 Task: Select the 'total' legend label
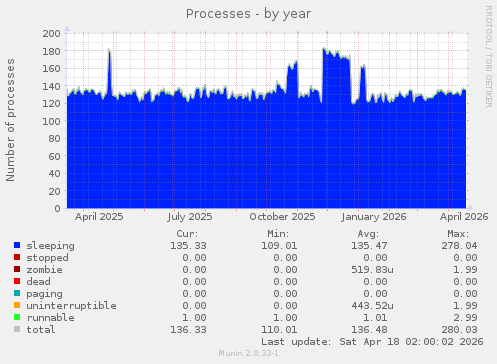click(41, 330)
